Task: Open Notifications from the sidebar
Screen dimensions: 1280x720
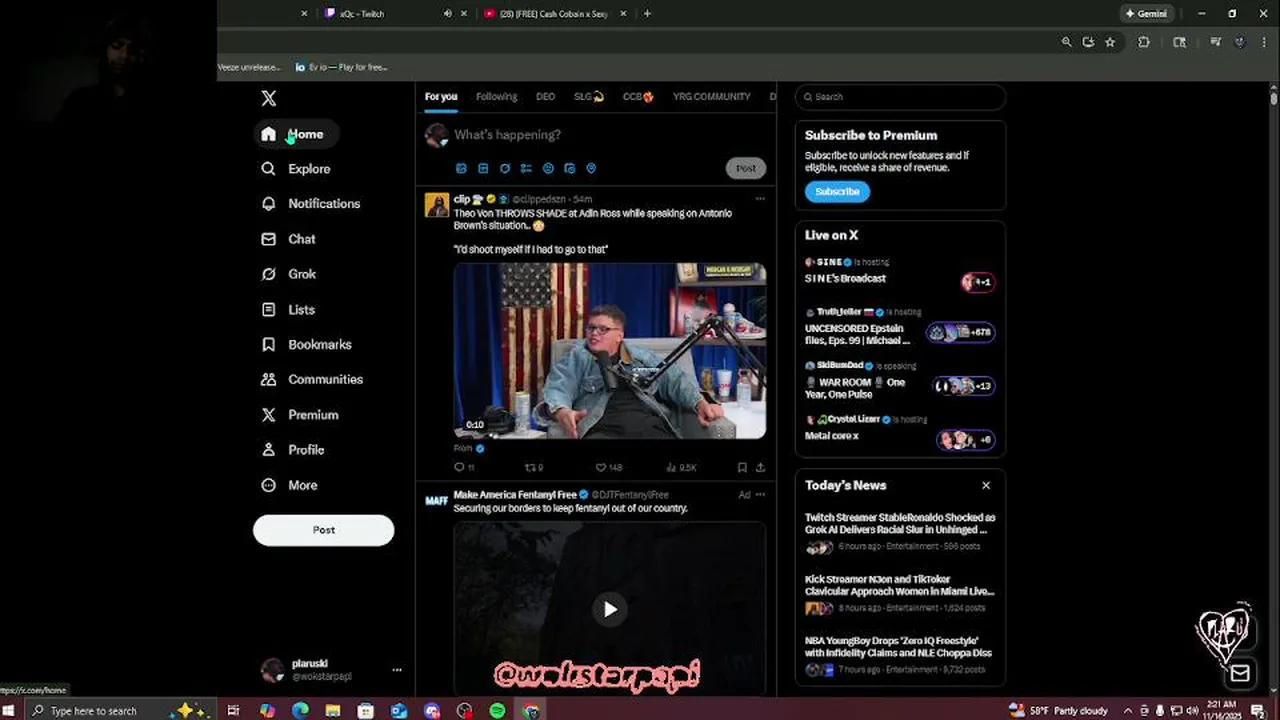Action: click(310, 204)
